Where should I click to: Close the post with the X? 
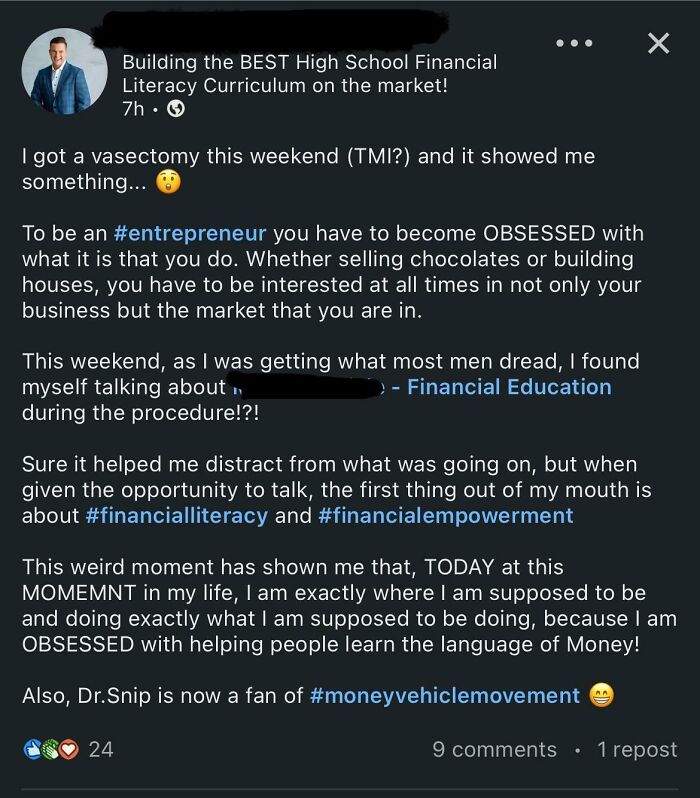pyautogui.click(x=658, y=43)
